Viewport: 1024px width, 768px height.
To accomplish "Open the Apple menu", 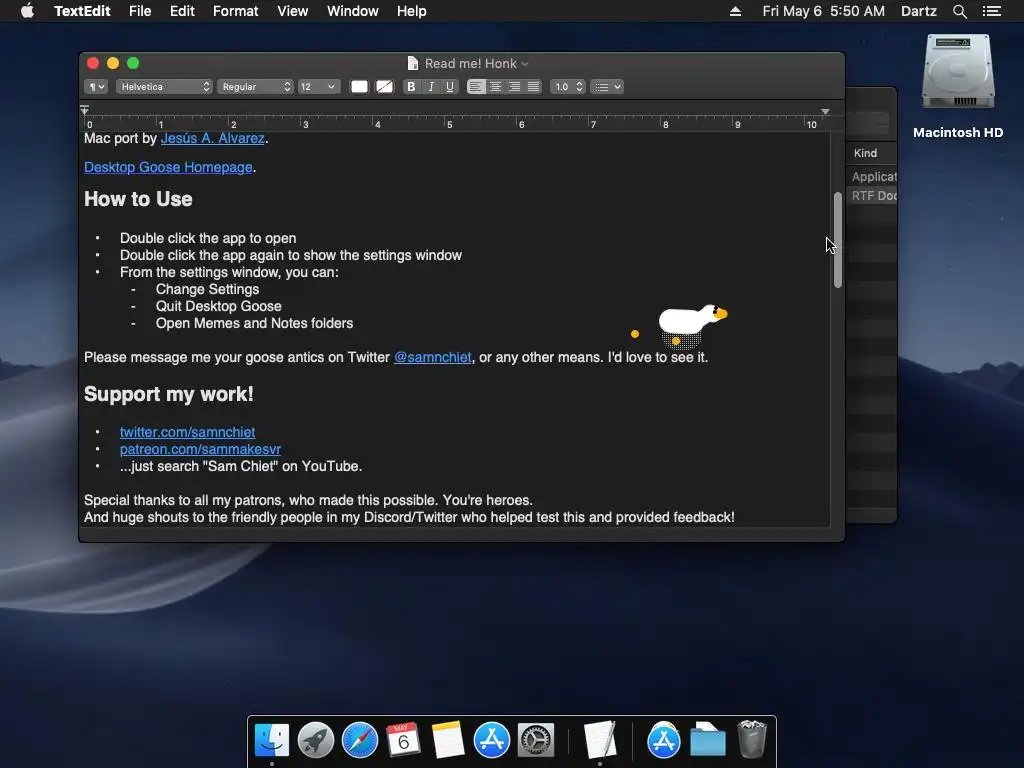I will pos(27,11).
